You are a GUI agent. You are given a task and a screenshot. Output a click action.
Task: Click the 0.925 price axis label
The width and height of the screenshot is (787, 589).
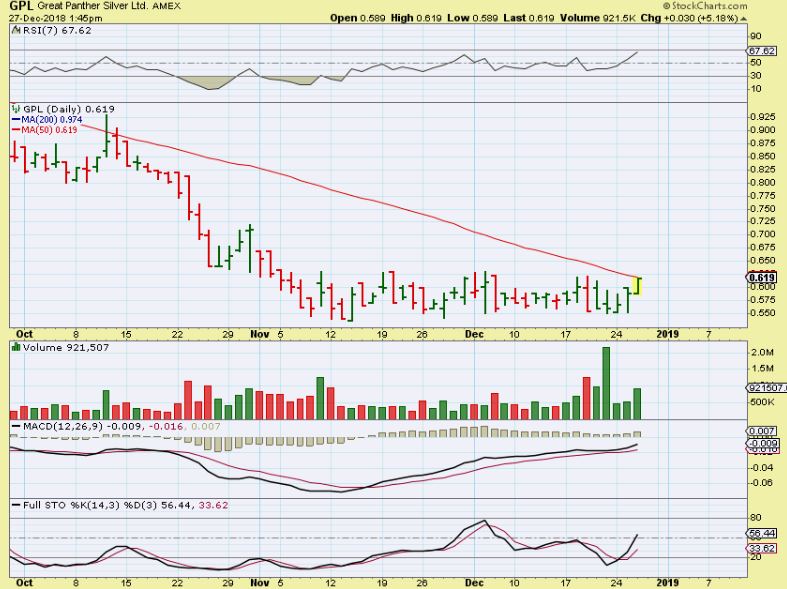[762, 117]
